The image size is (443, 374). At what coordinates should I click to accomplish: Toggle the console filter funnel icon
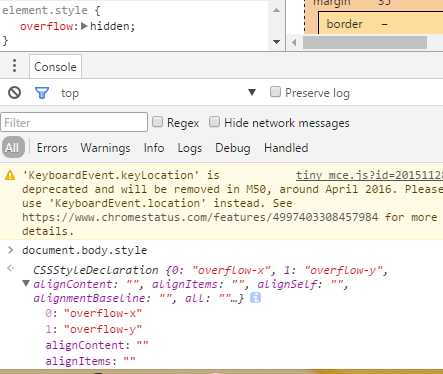[x=42, y=93]
